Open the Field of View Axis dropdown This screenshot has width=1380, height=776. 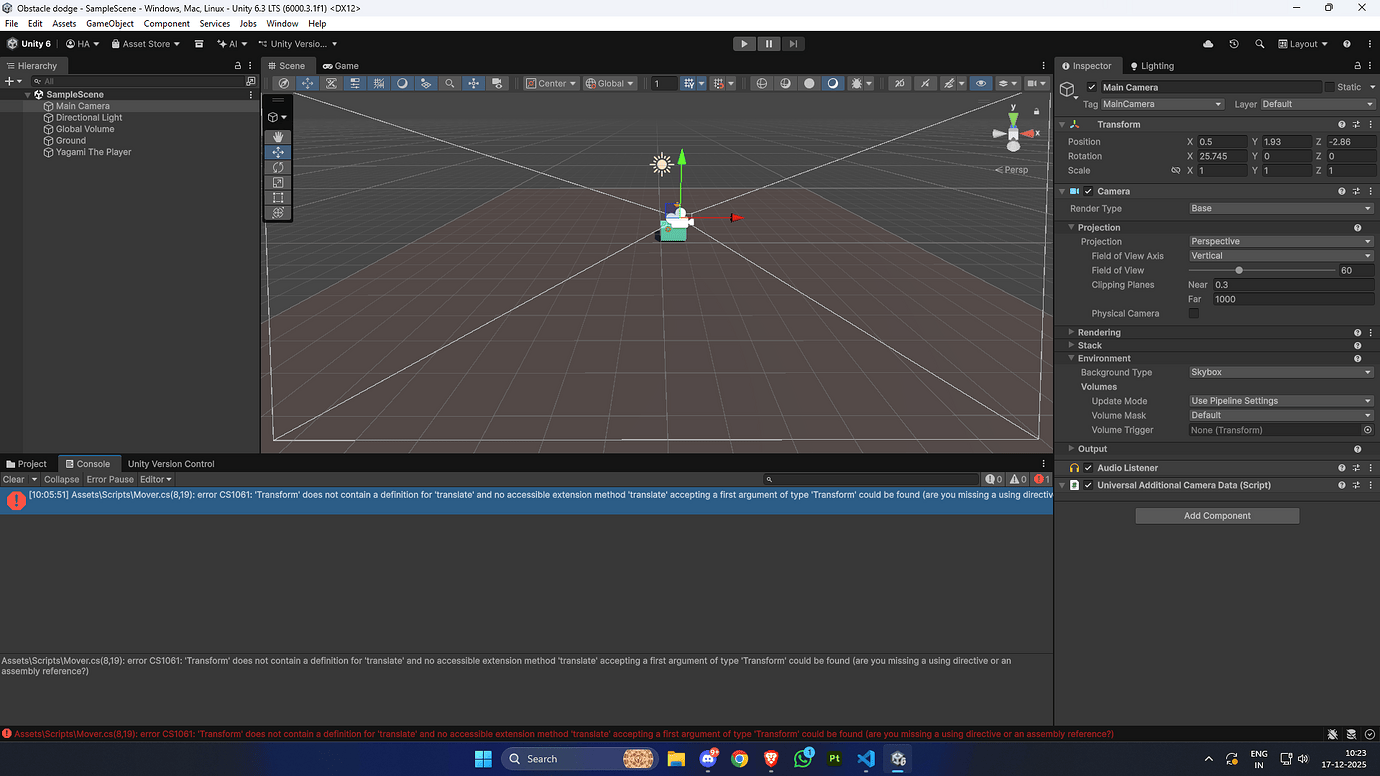[1281, 256]
